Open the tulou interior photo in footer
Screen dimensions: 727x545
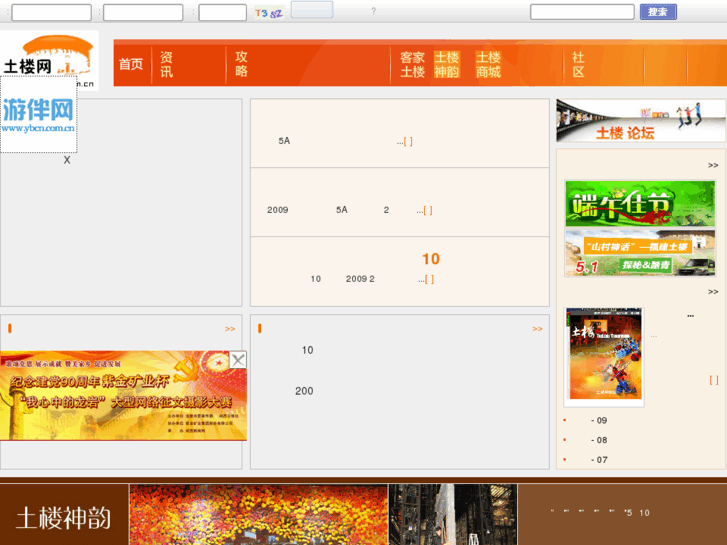pyautogui.click(x=453, y=514)
